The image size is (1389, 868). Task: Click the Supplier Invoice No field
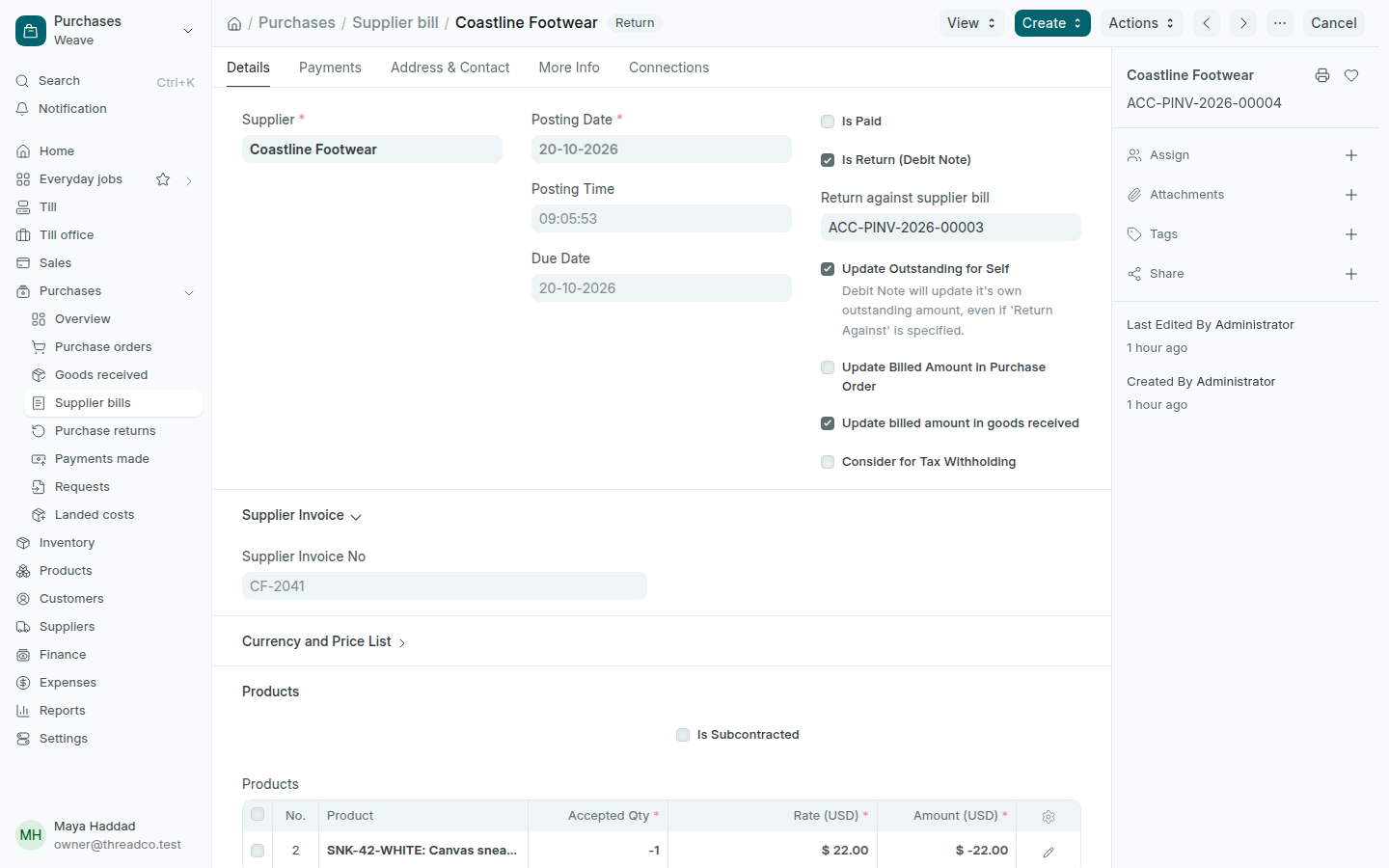pos(445,586)
